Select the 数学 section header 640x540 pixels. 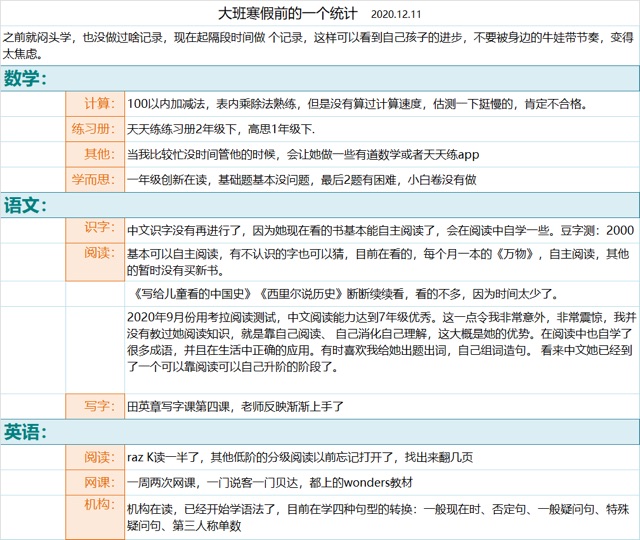click(x=320, y=78)
